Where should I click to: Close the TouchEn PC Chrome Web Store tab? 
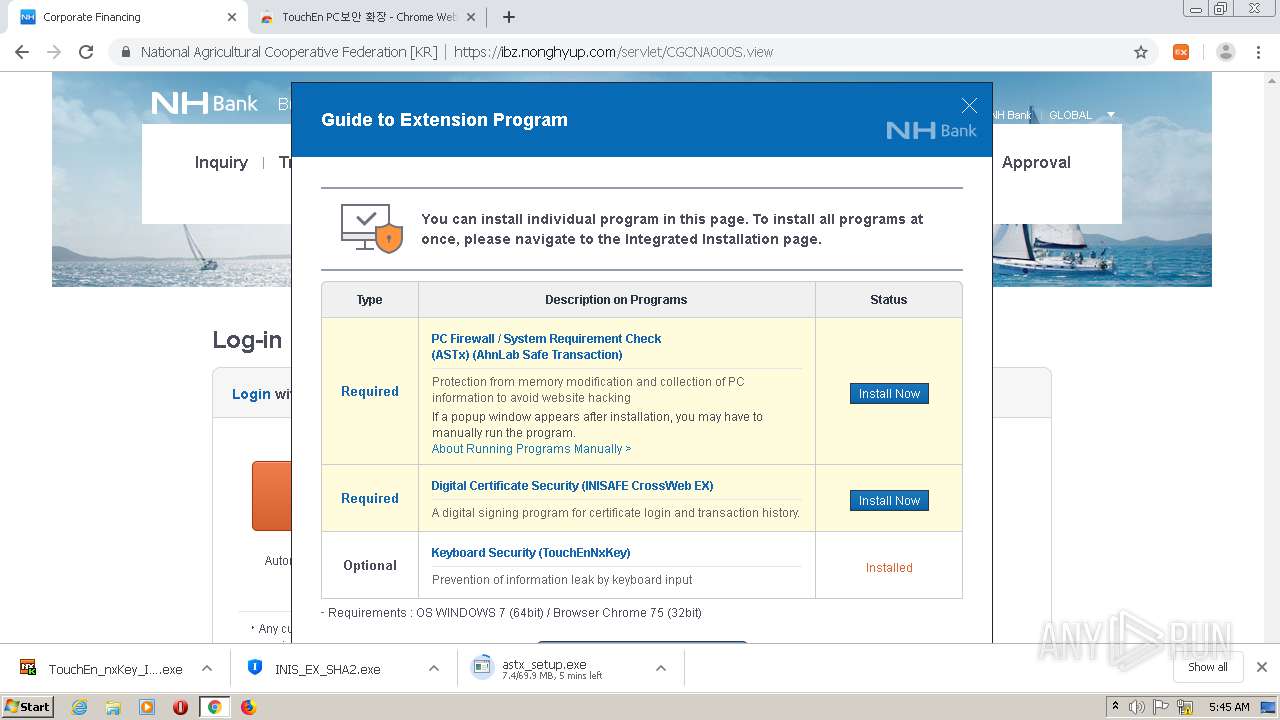tap(471, 17)
